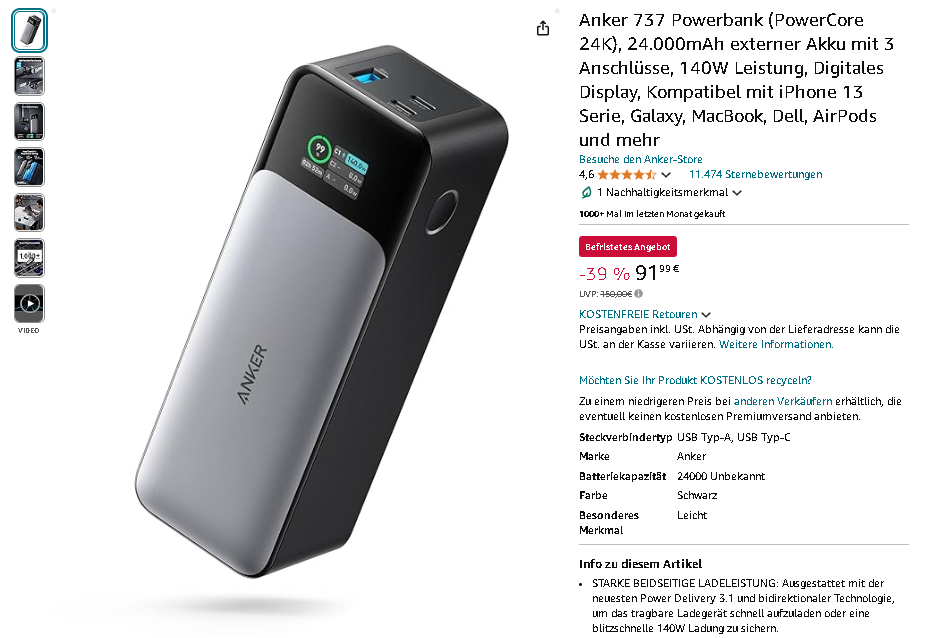Screen dimensions: 926x638
Task: Select the fifth product thumbnail
Action: [x=29, y=213]
